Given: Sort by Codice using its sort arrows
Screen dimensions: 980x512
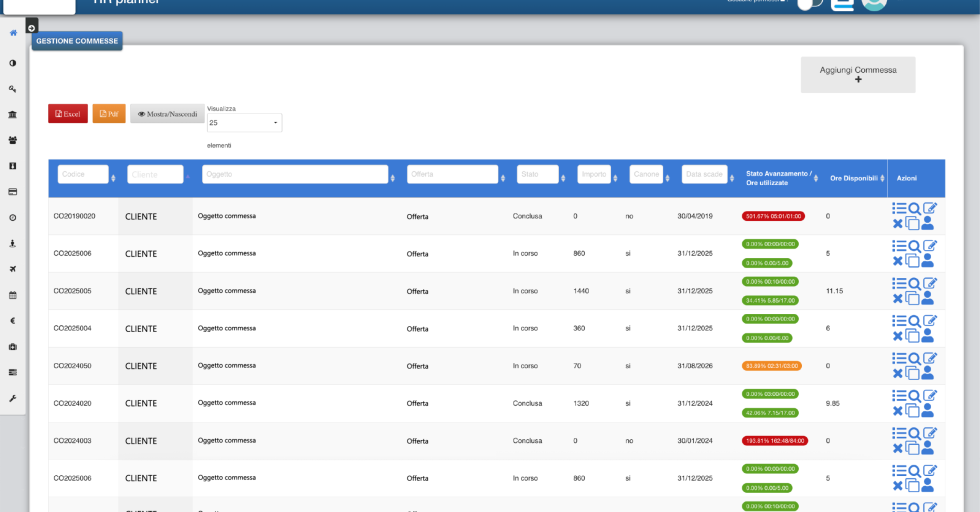Looking at the screenshot, I should [x=113, y=178].
